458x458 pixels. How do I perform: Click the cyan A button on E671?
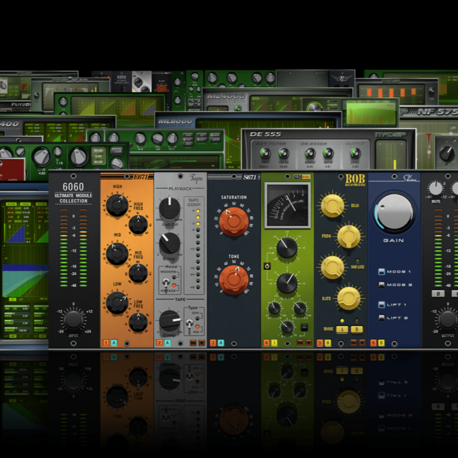pos(114,343)
